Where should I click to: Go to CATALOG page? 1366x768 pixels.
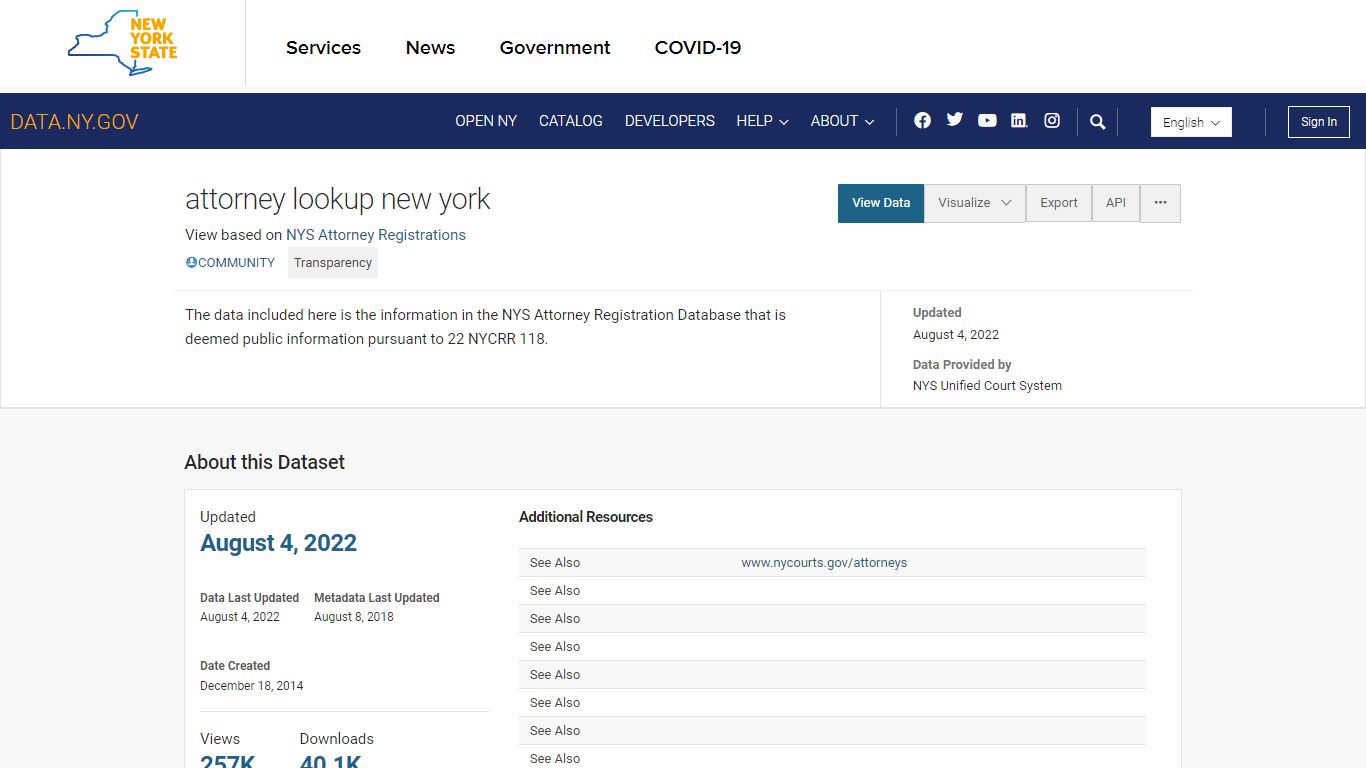coord(571,121)
